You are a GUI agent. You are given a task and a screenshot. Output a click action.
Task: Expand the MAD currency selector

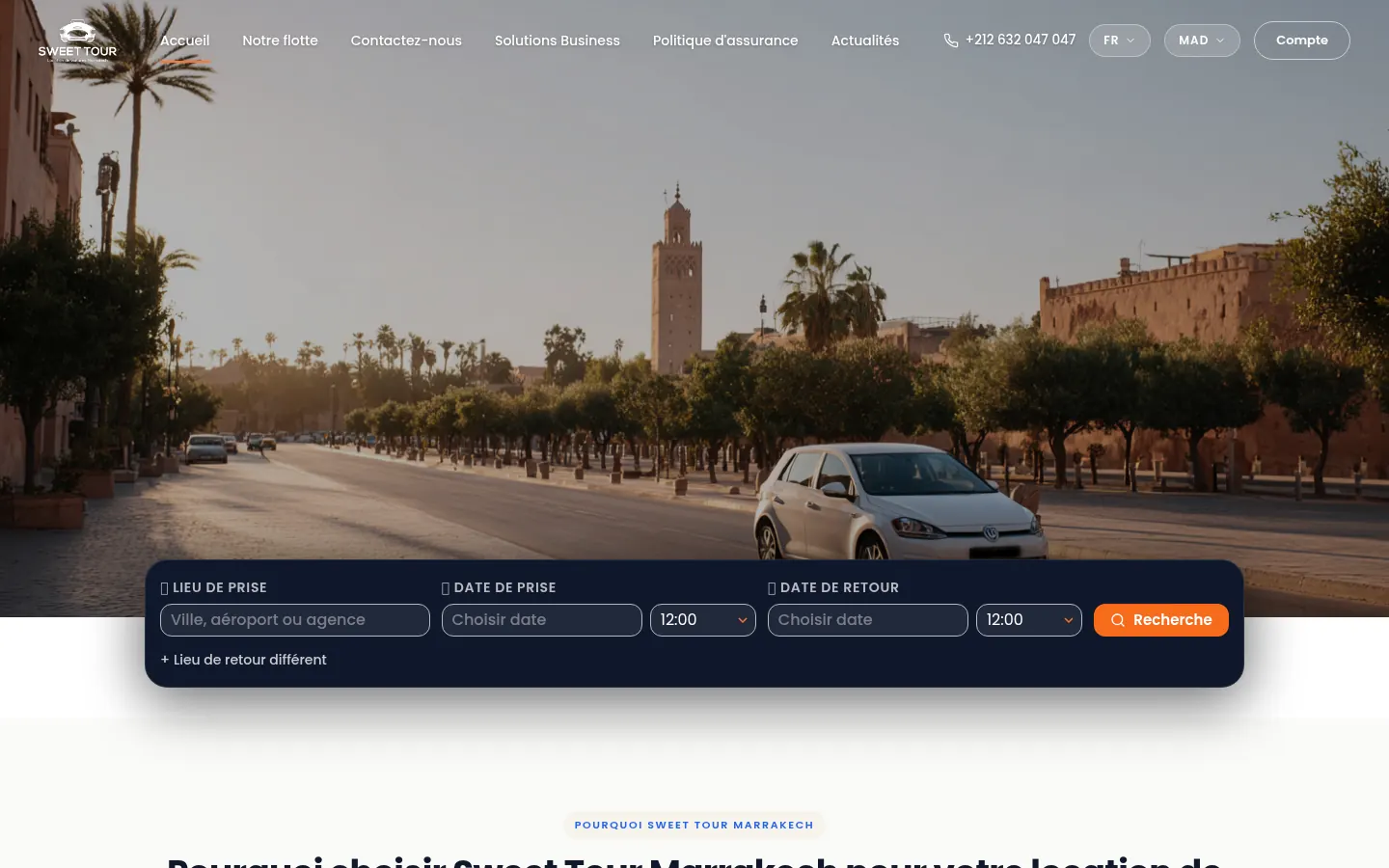pos(1202,41)
